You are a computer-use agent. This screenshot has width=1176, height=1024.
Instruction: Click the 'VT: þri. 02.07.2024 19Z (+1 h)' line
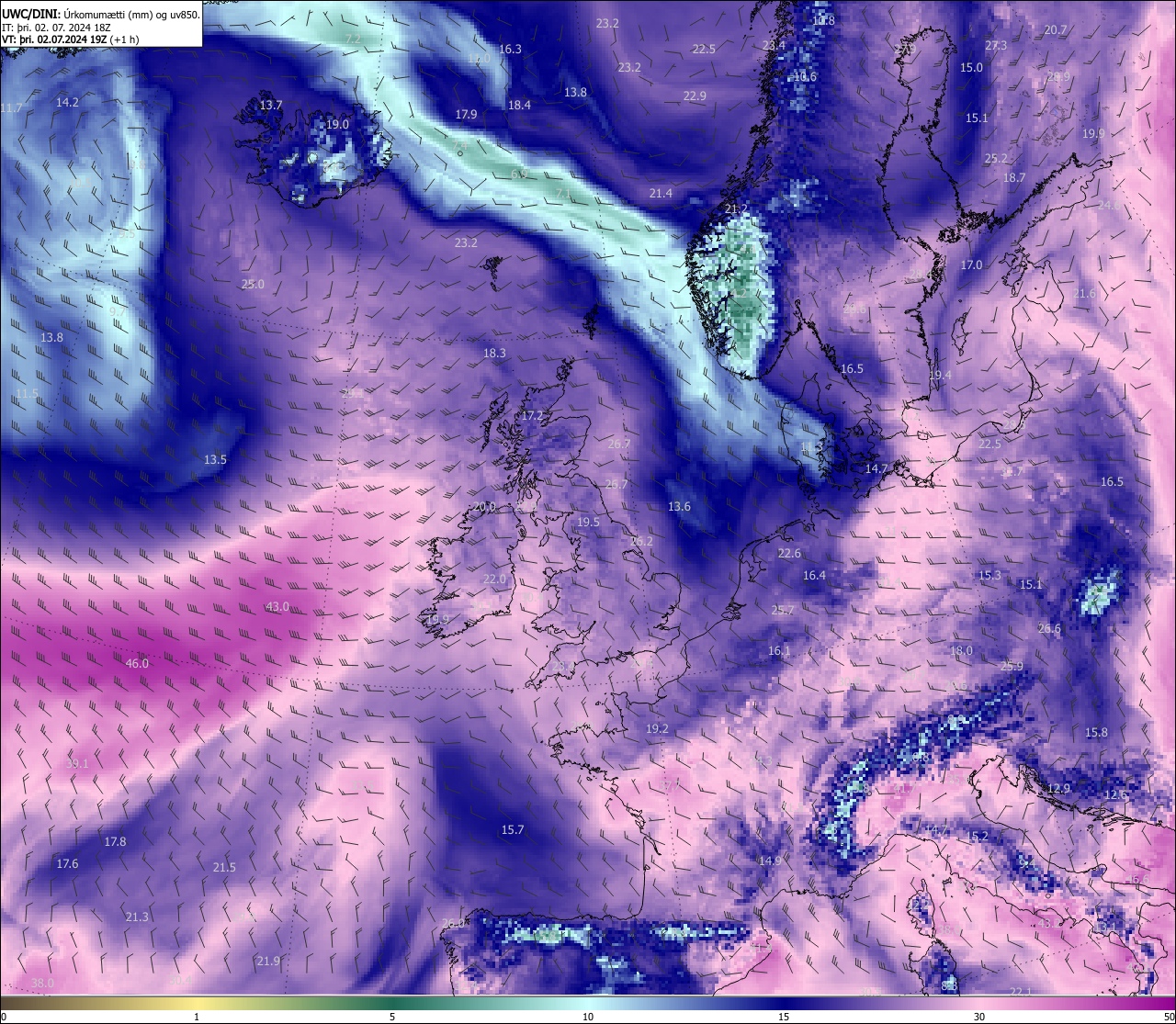pos(70,39)
